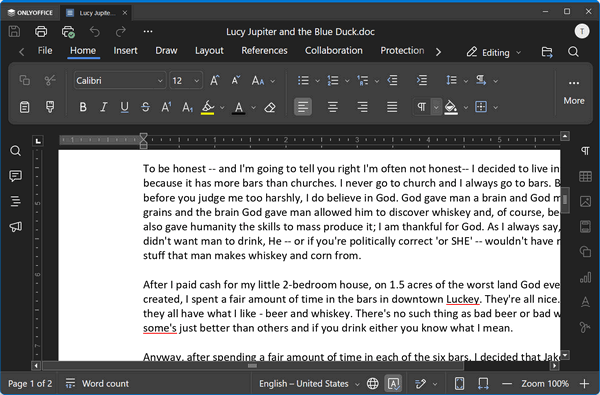
Task: Open the Comments panel in the left sidebar
Action: pyautogui.click(x=15, y=176)
